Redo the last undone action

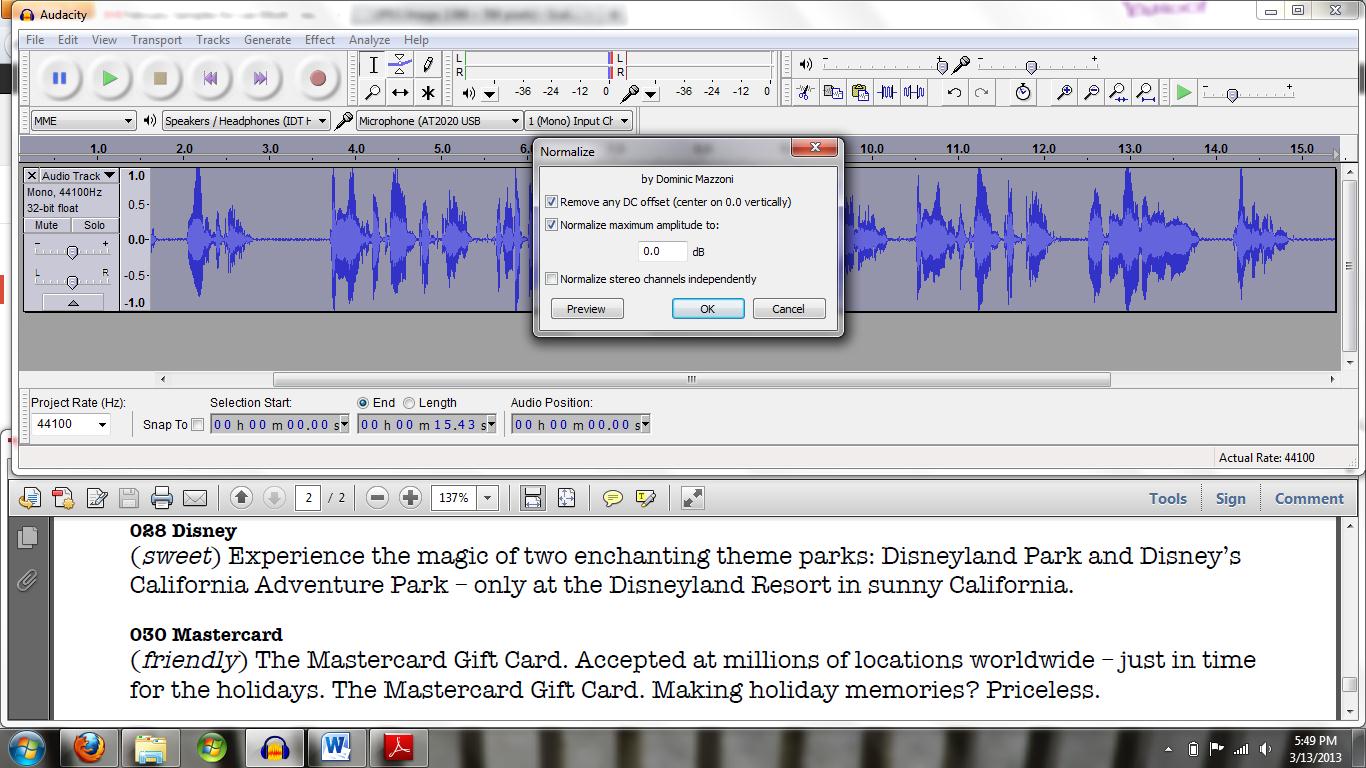(x=982, y=92)
